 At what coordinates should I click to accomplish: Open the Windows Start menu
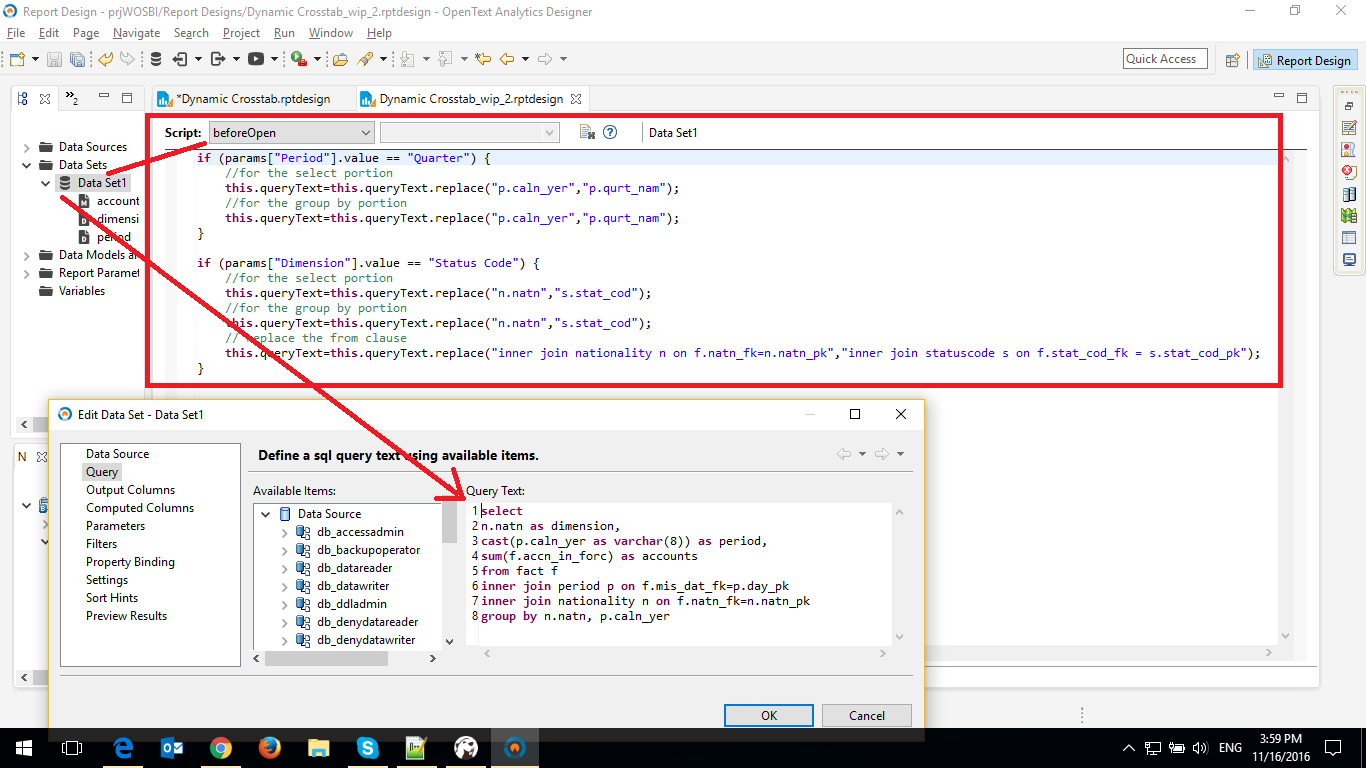pos(24,747)
